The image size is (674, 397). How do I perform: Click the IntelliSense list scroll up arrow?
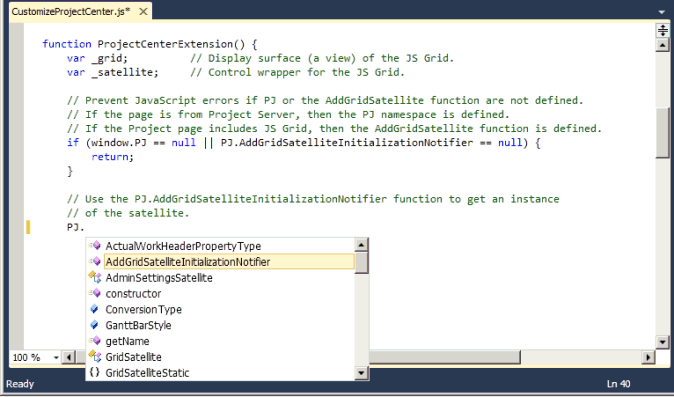click(361, 245)
